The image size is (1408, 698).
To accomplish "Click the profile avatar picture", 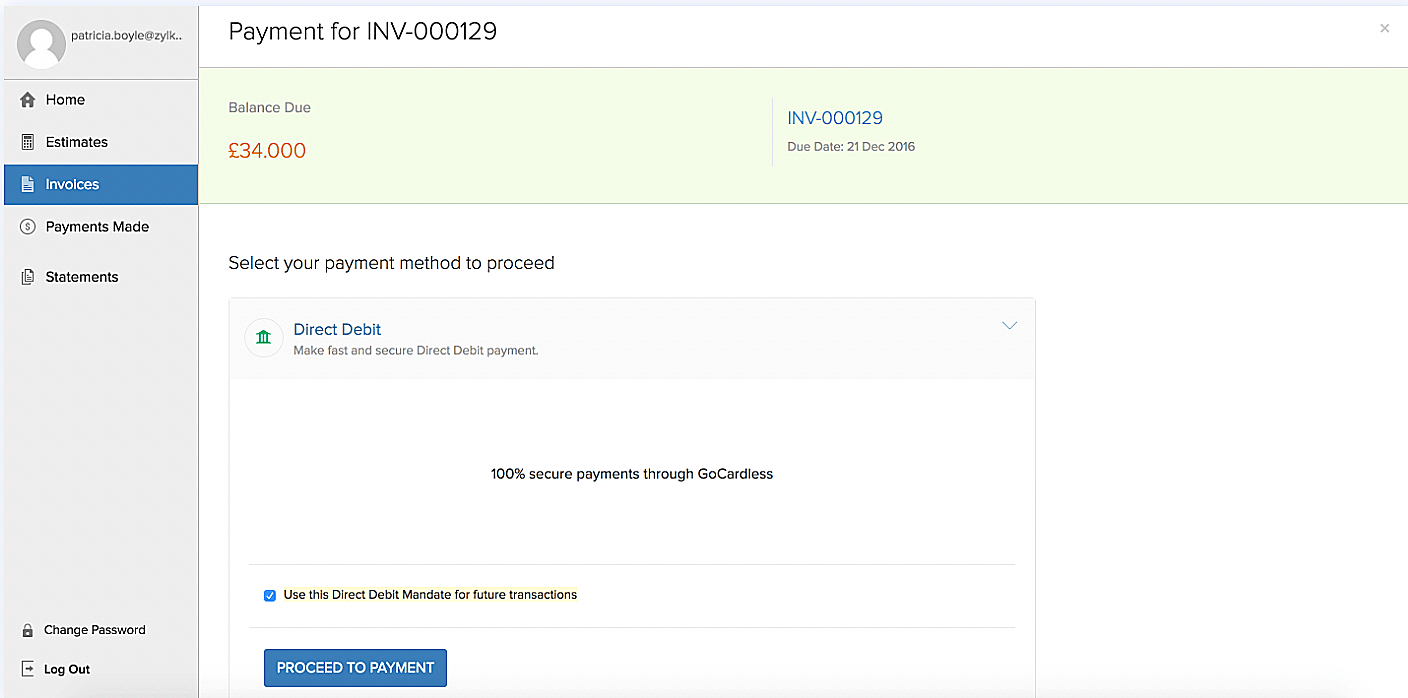I will coord(41,42).
